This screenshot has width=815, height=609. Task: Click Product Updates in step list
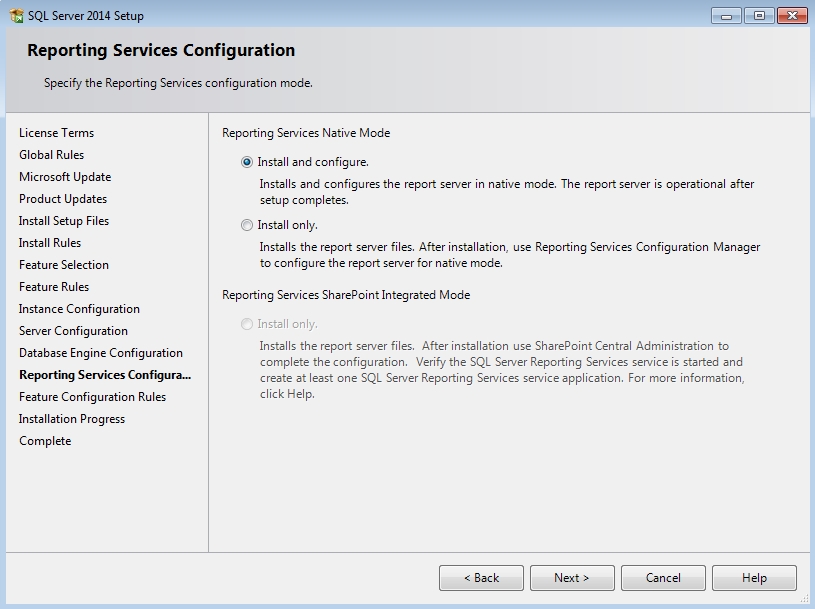point(63,199)
